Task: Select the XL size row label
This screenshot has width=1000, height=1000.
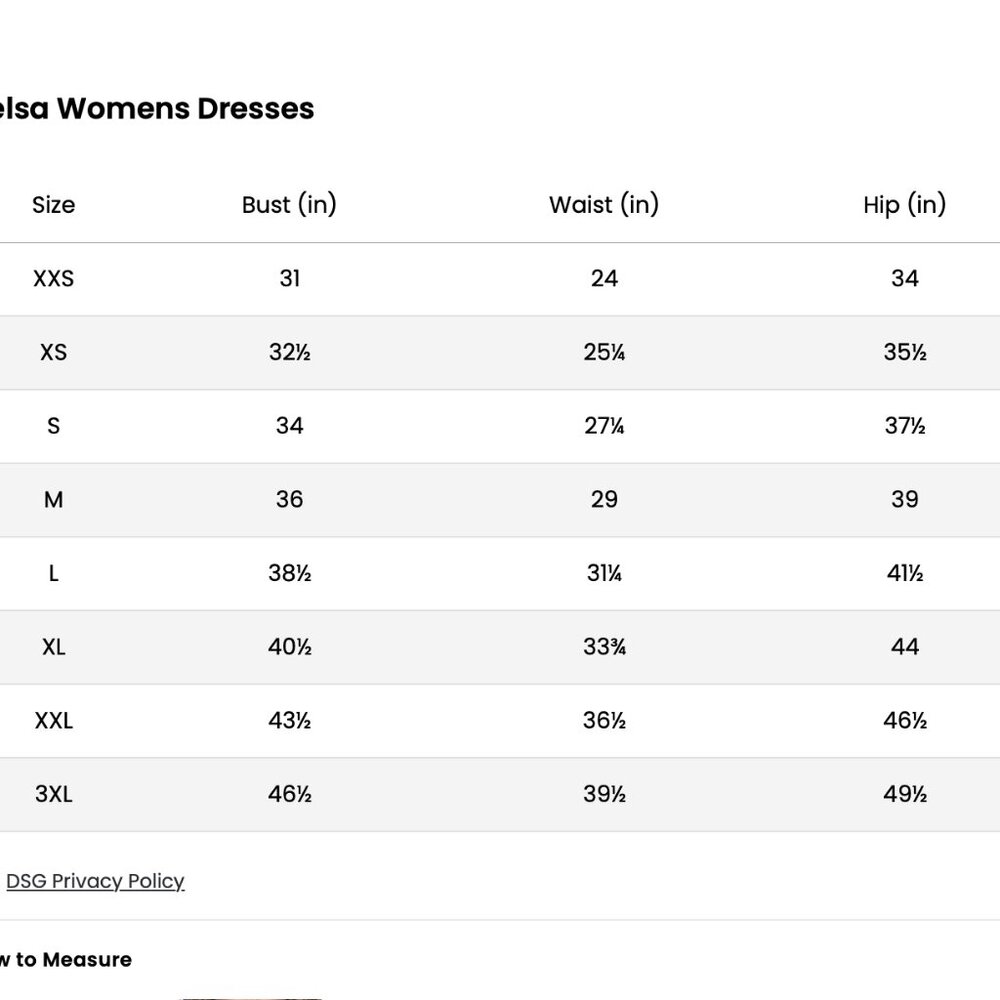Action: click(54, 647)
